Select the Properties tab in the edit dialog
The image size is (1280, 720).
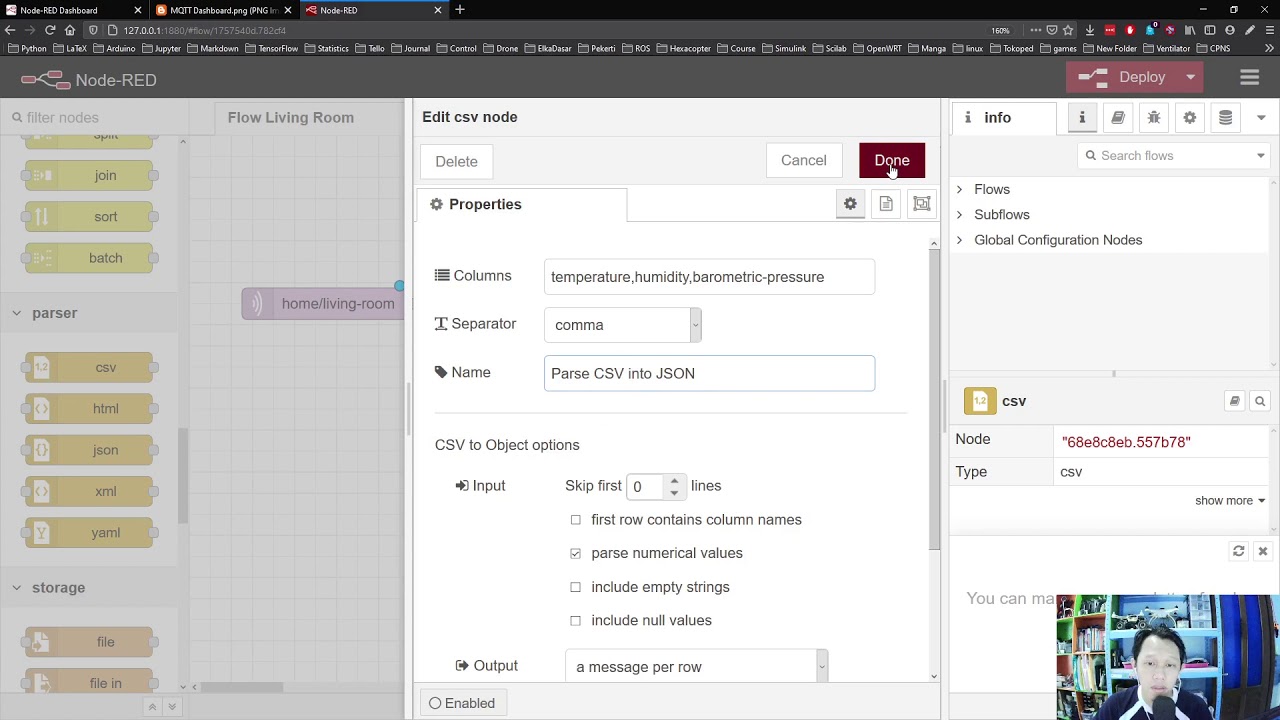(x=522, y=204)
